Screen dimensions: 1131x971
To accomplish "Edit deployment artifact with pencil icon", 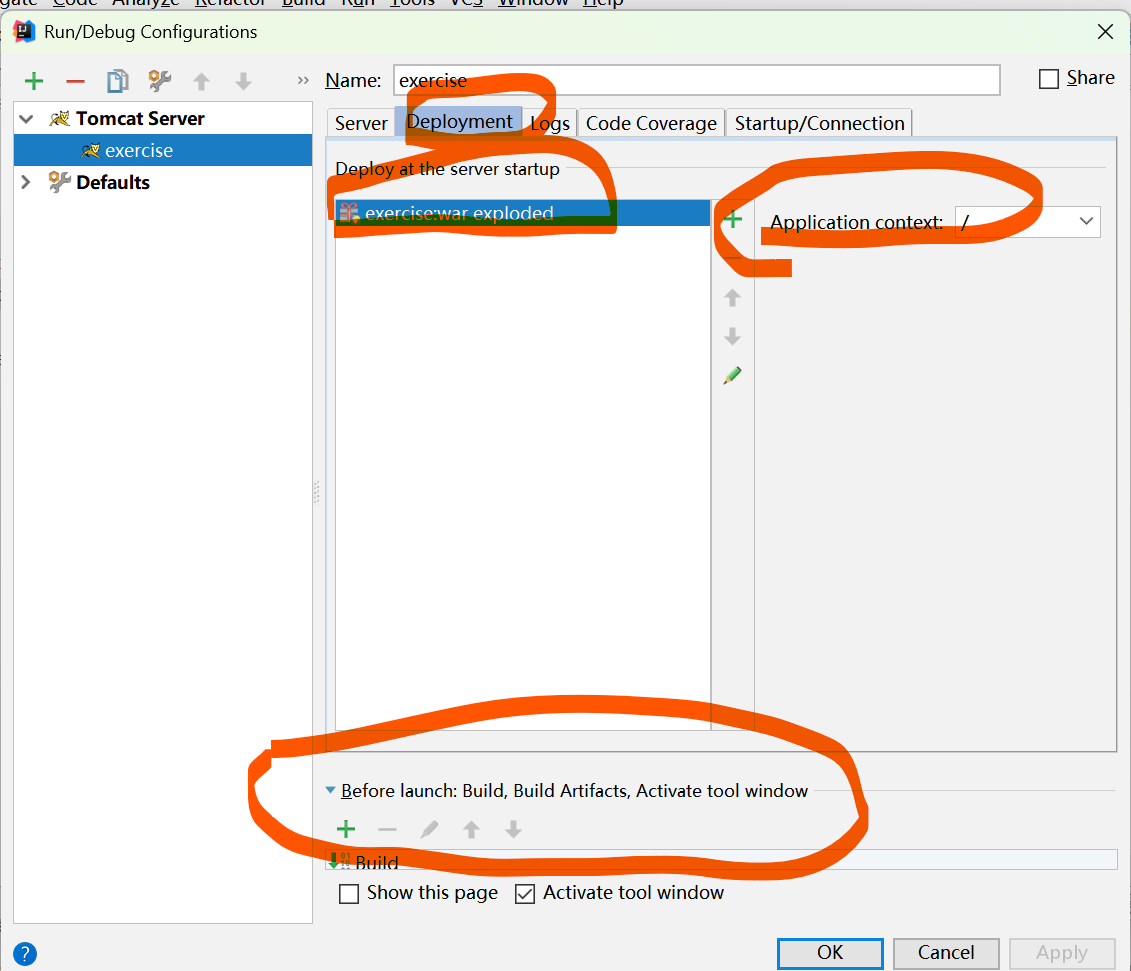I will [x=732, y=375].
